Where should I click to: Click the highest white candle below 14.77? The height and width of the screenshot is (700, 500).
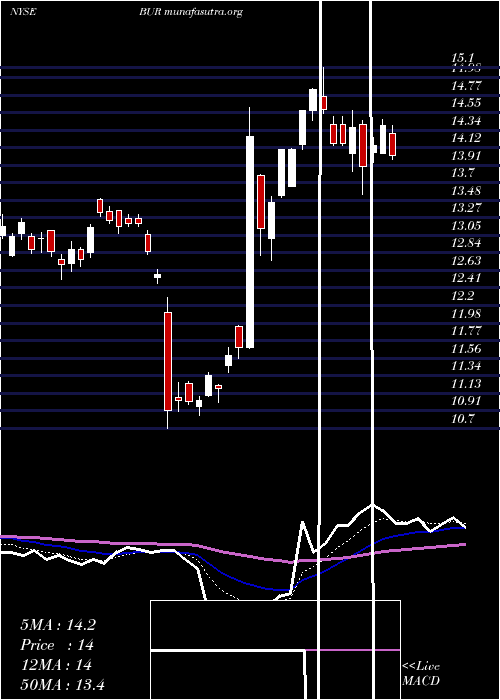pos(313,100)
